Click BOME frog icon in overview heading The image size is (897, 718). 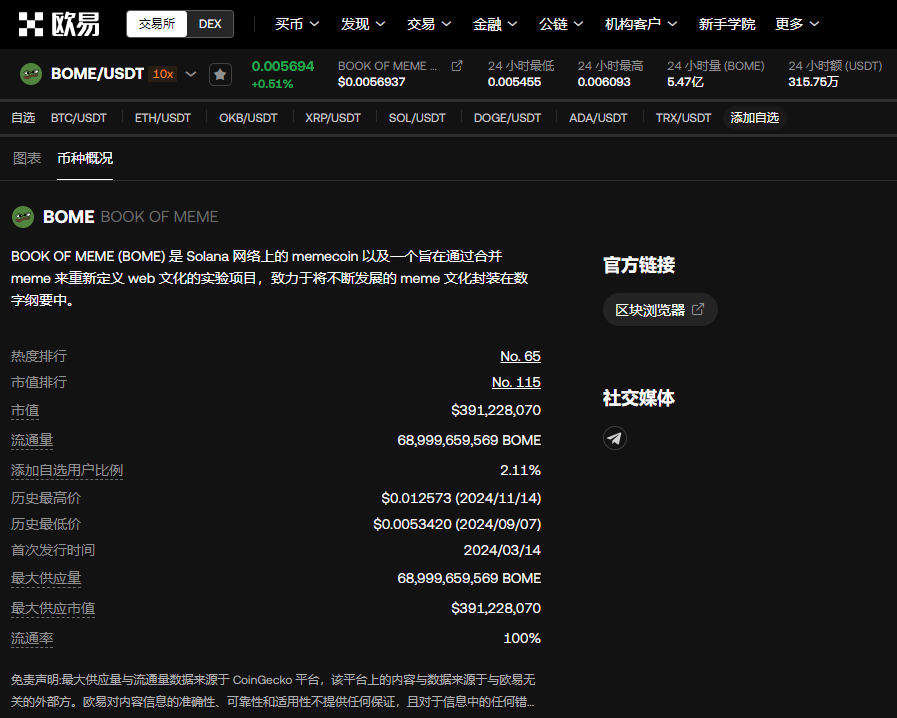(x=23, y=217)
